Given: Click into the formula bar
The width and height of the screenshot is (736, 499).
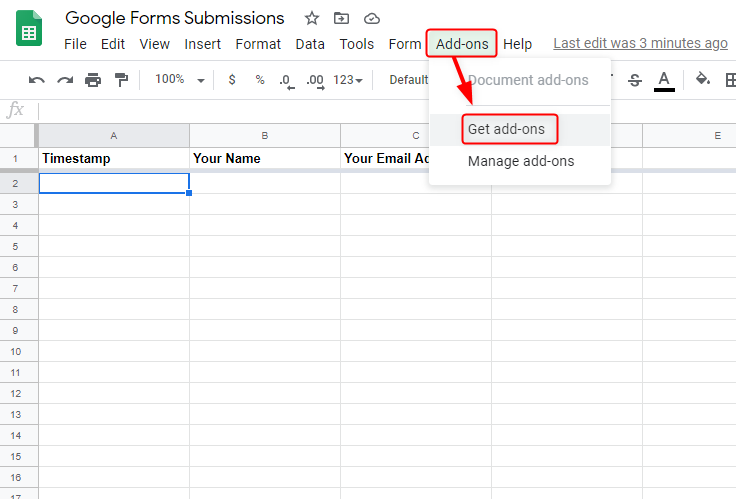Looking at the screenshot, I should coord(385,111).
